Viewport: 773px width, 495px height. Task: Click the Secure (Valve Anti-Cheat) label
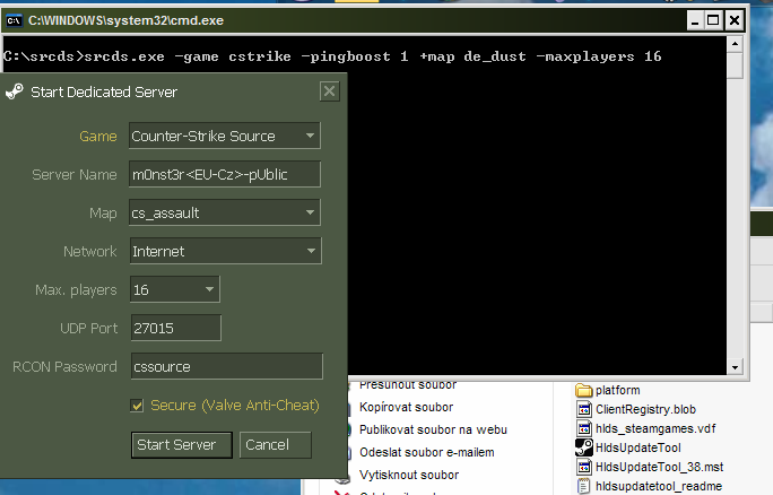235,405
